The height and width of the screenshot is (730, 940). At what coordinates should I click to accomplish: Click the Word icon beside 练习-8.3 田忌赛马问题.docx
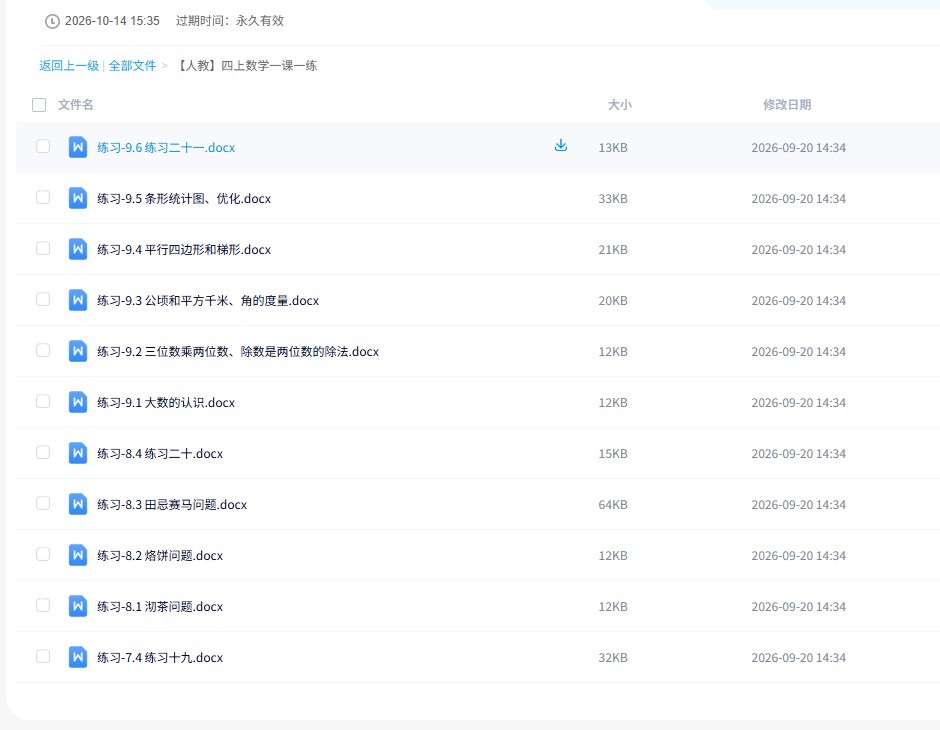[78, 503]
